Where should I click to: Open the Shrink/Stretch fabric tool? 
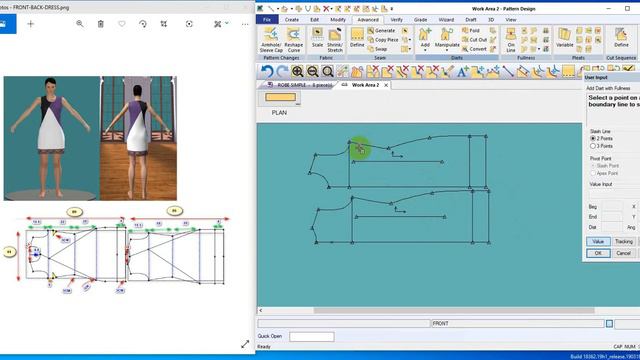335,40
